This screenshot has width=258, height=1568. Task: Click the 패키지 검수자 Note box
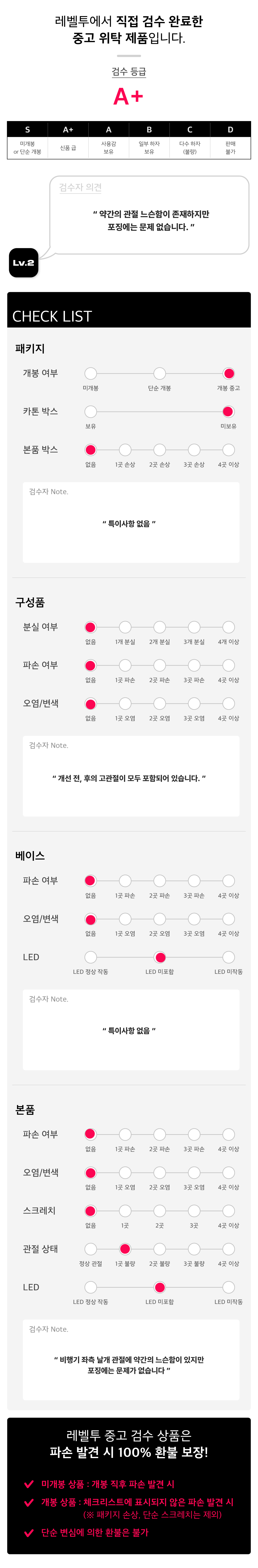[x=131, y=522]
